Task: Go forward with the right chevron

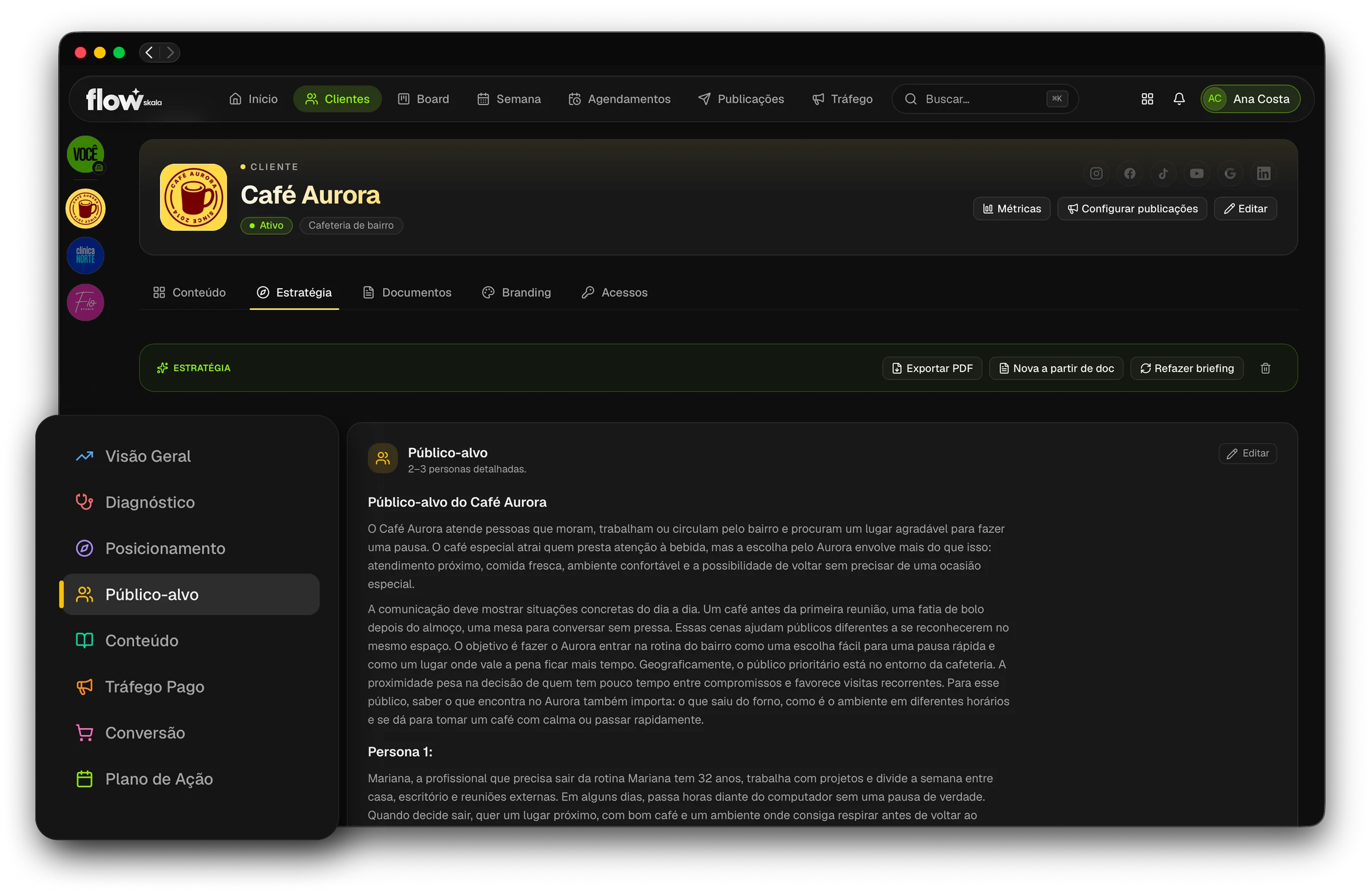Action: tap(170, 53)
